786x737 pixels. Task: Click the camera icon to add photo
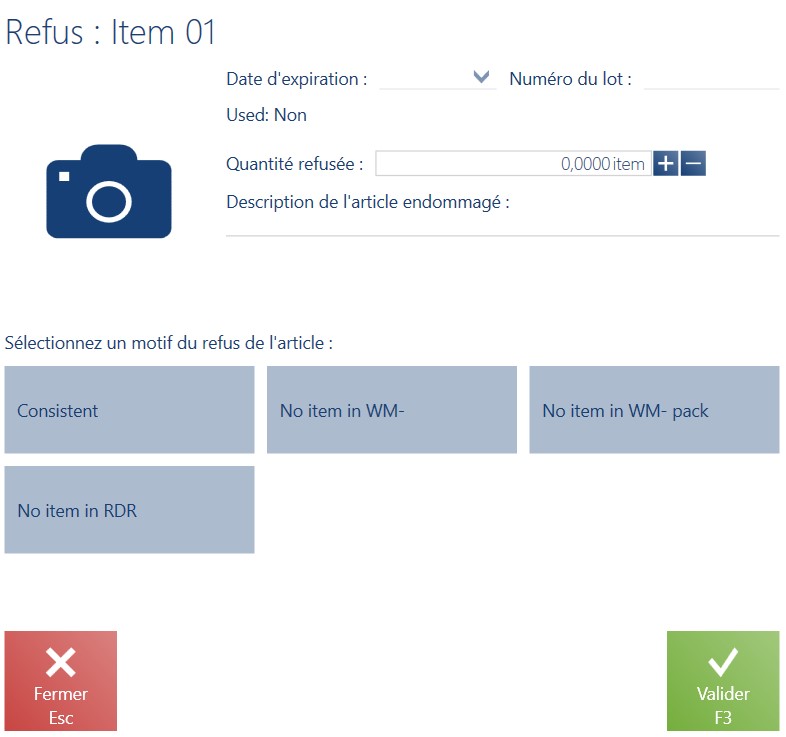point(109,191)
